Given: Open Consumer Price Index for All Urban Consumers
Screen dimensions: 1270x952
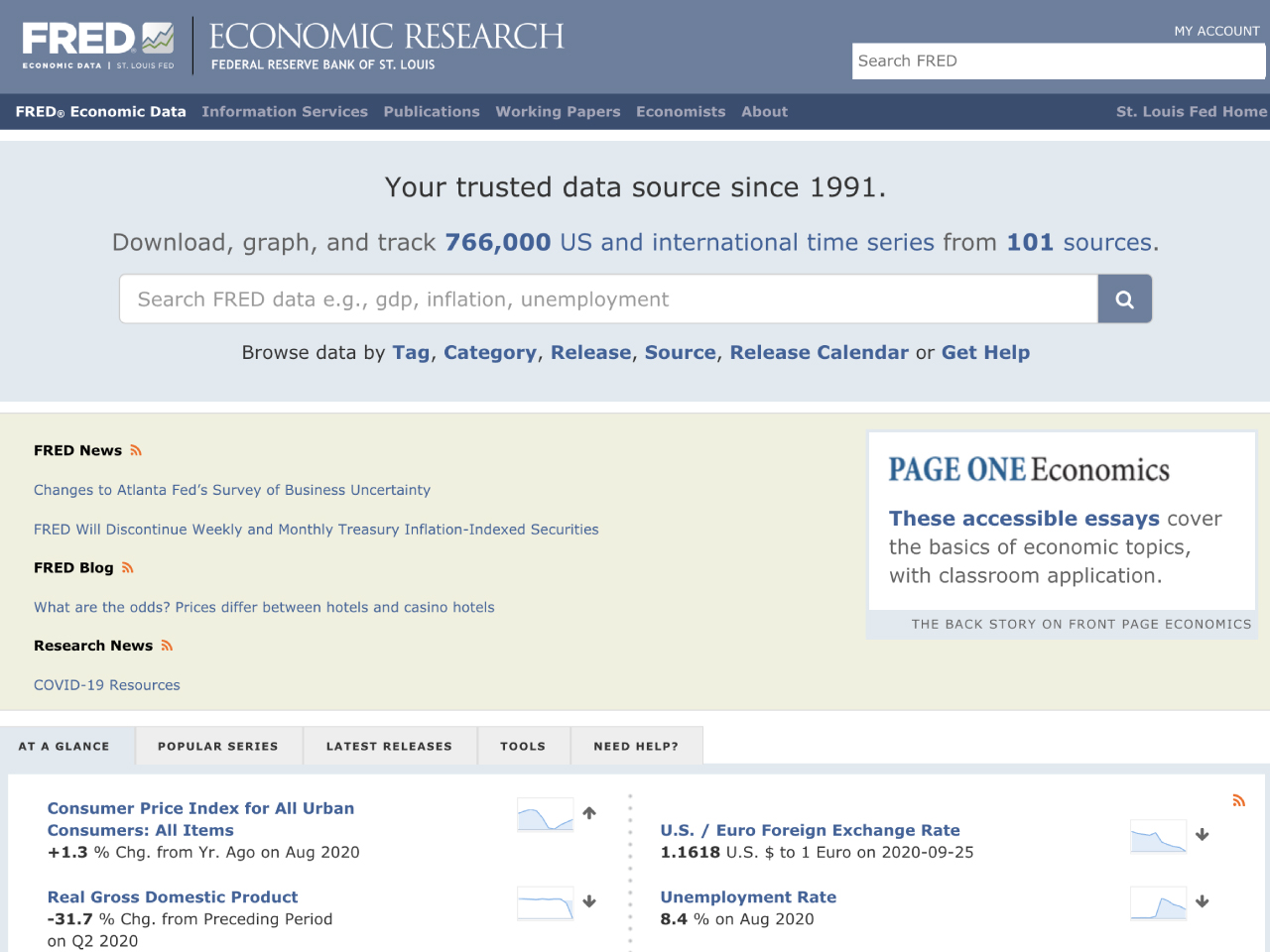Looking at the screenshot, I should pos(200,819).
